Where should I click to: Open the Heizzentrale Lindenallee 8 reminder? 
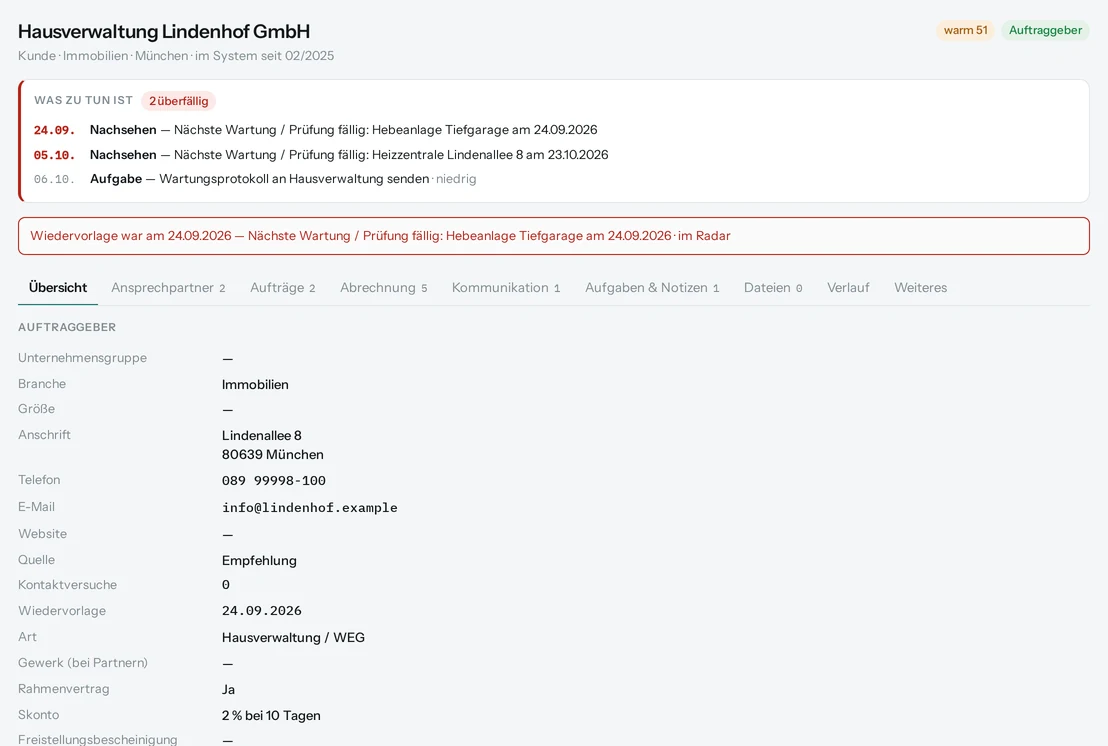321,155
